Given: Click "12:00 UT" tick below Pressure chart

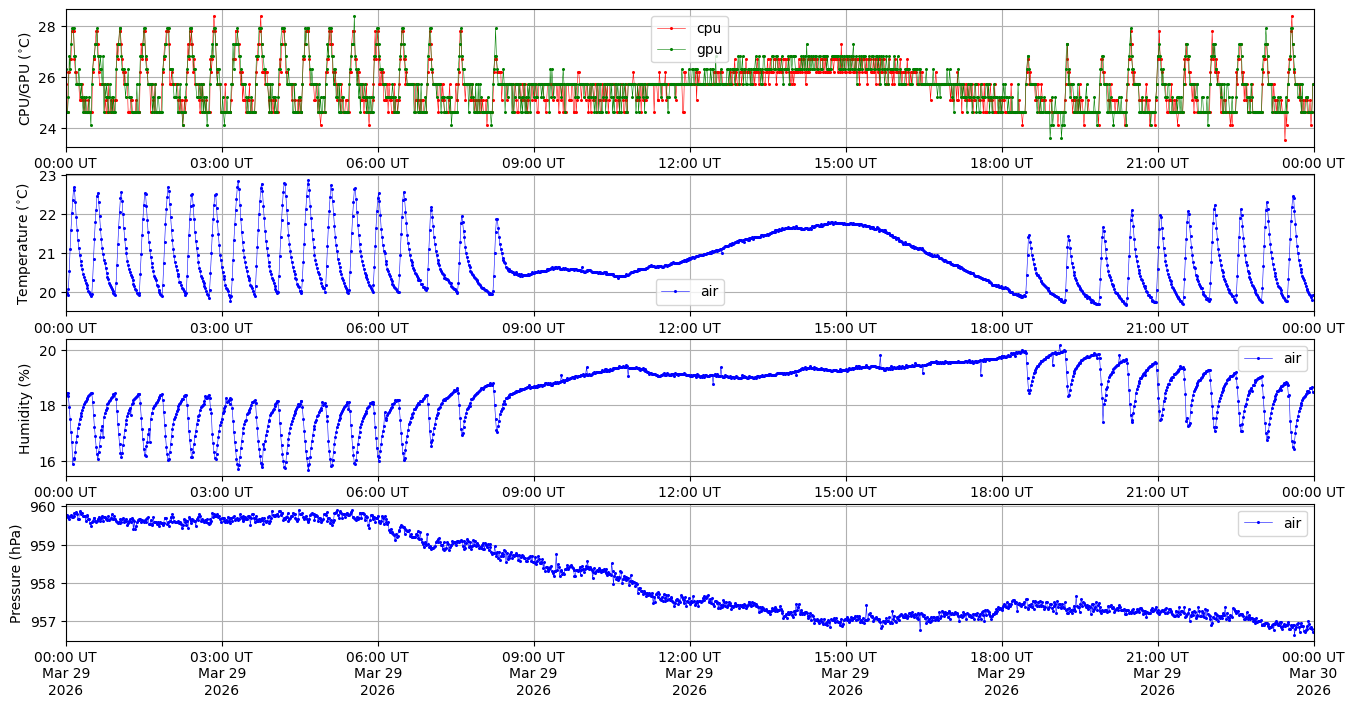Looking at the screenshot, I should pyautogui.click(x=689, y=657).
